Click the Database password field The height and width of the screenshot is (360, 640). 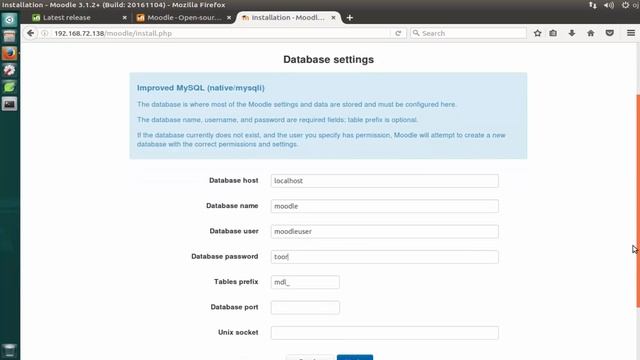pos(384,257)
